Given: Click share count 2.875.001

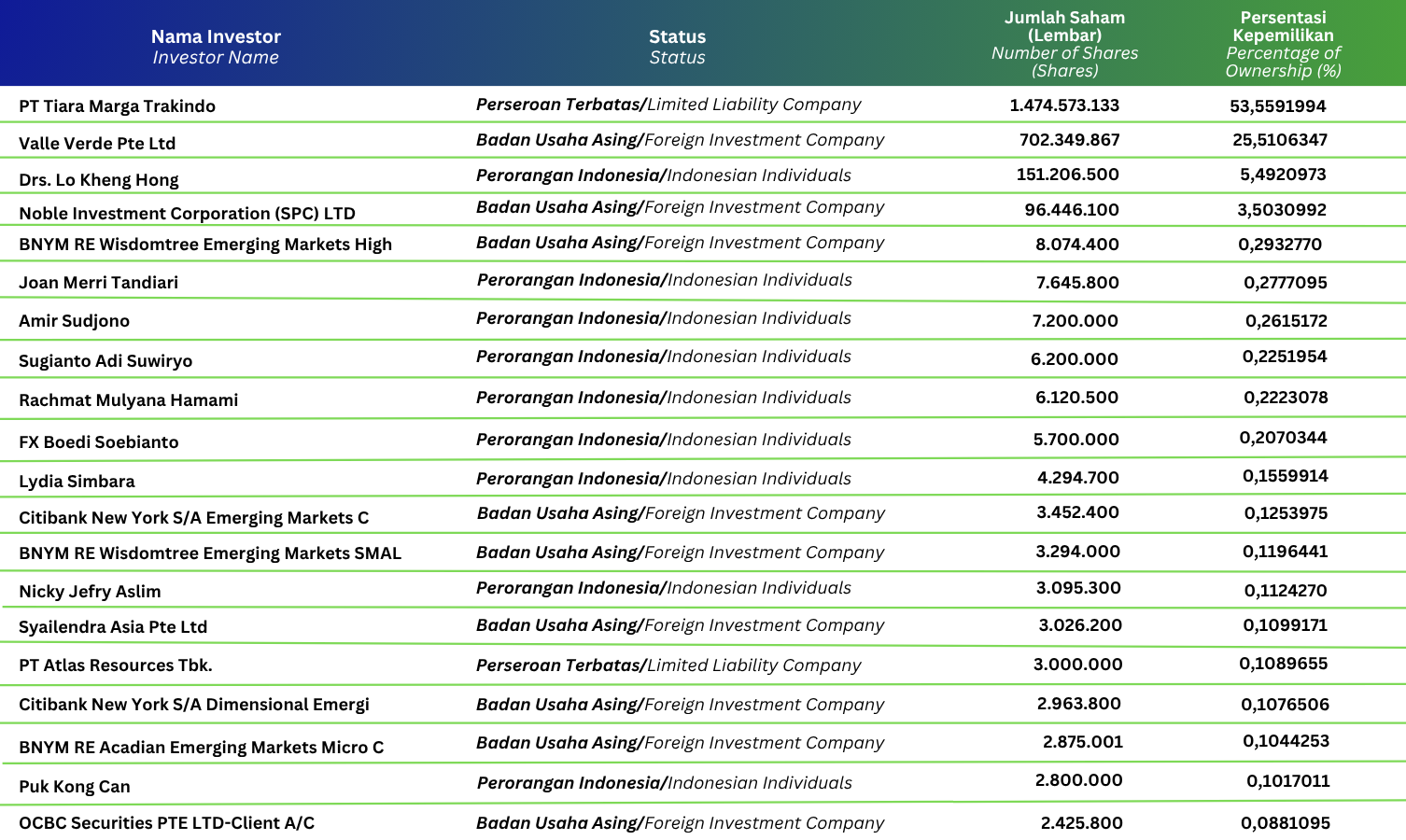Looking at the screenshot, I should coord(1083,742).
